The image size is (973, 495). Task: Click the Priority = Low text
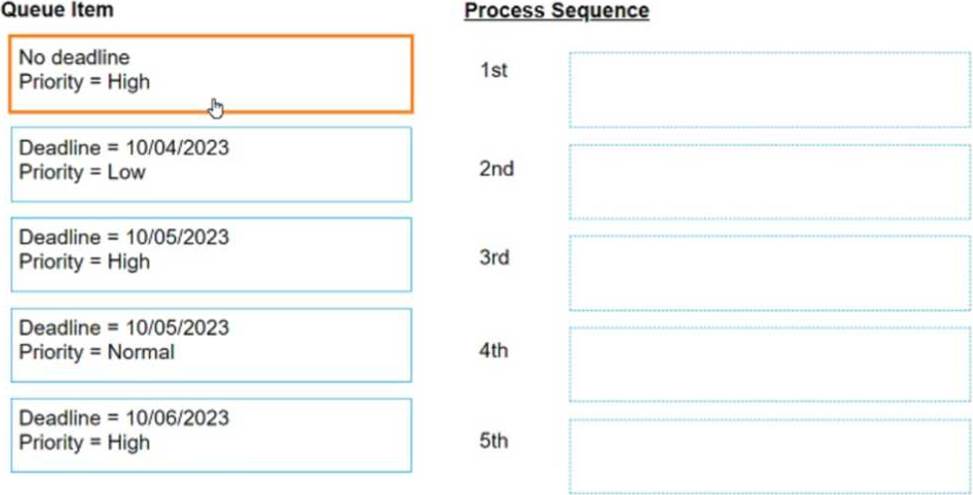click(x=82, y=172)
